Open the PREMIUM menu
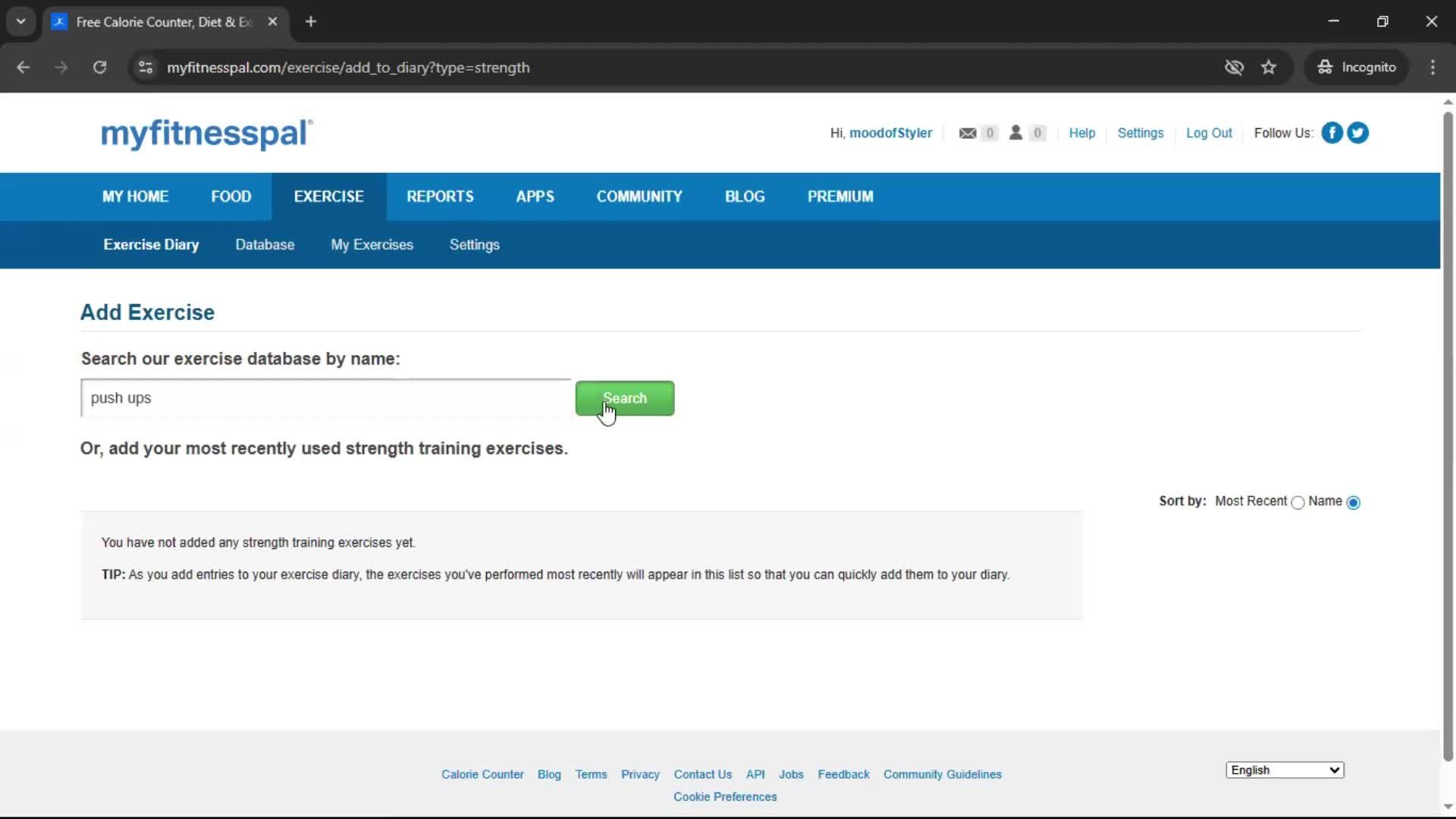Screen dimensions: 1456x819 tap(840, 196)
